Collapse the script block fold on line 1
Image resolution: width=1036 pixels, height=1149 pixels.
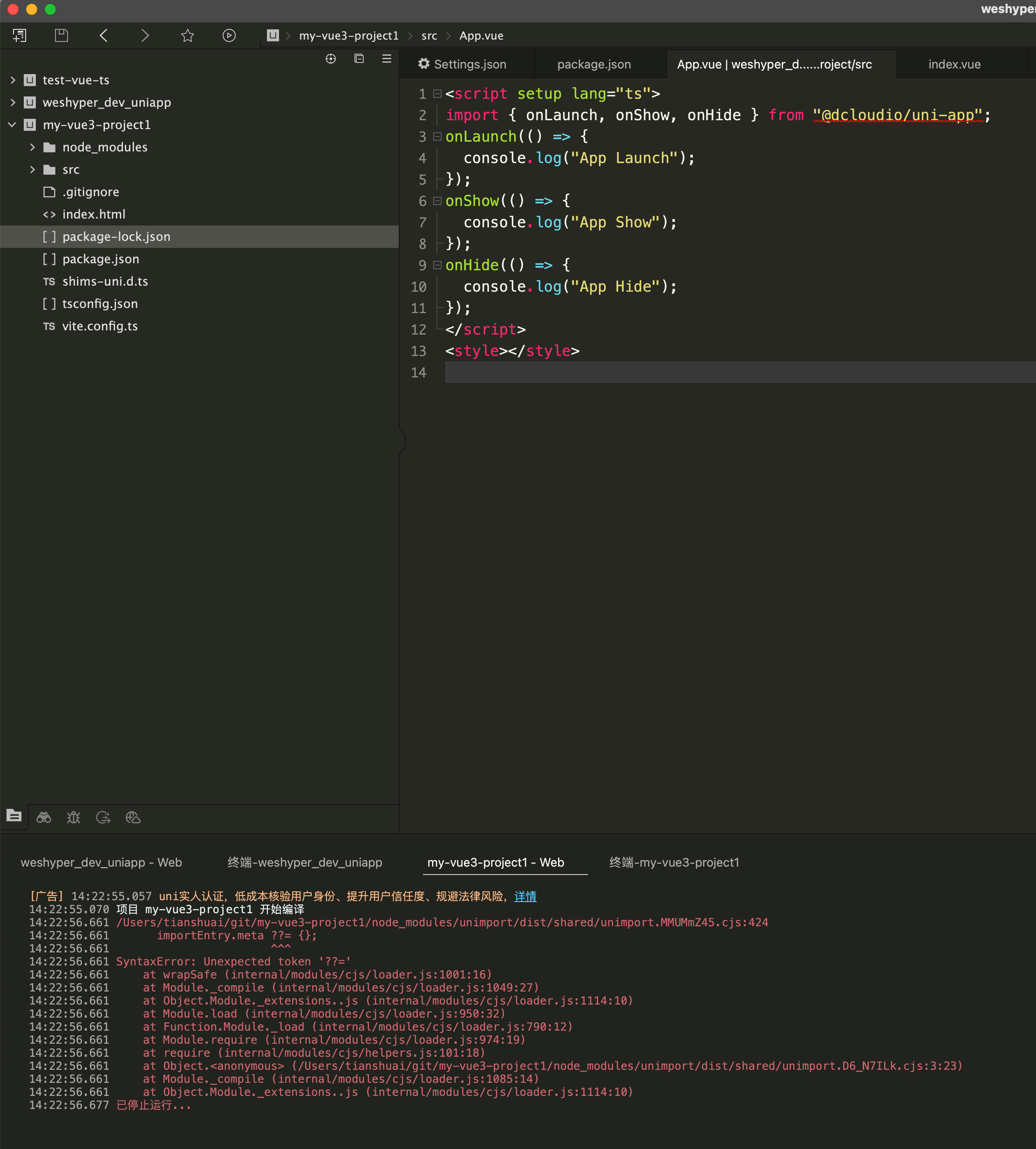click(437, 93)
